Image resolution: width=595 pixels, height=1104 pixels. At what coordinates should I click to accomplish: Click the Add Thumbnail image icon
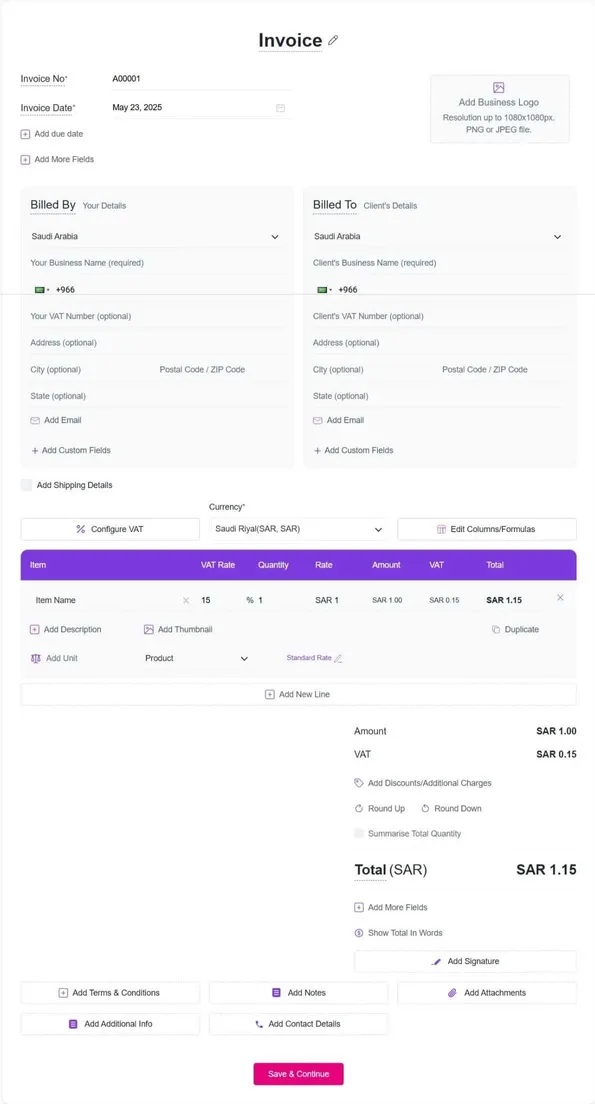[x=149, y=629]
